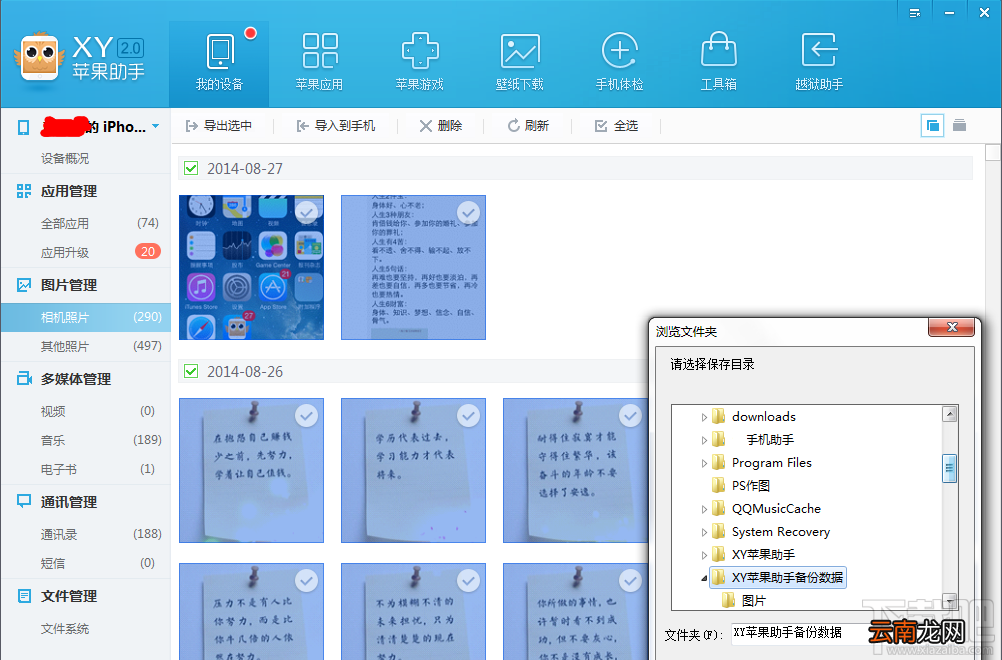Open the 苹果游戏 tab
1002x660 pixels.
point(419,64)
